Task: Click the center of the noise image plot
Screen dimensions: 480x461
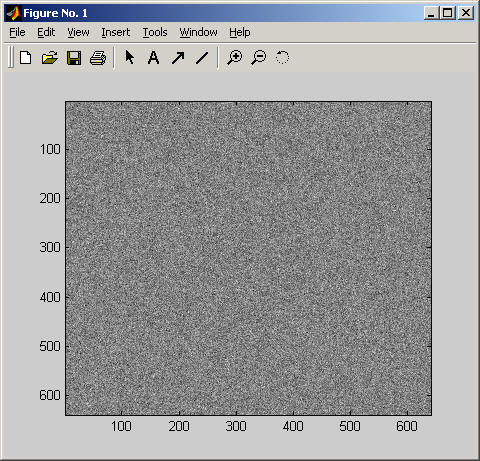Action: tap(248, 258)
